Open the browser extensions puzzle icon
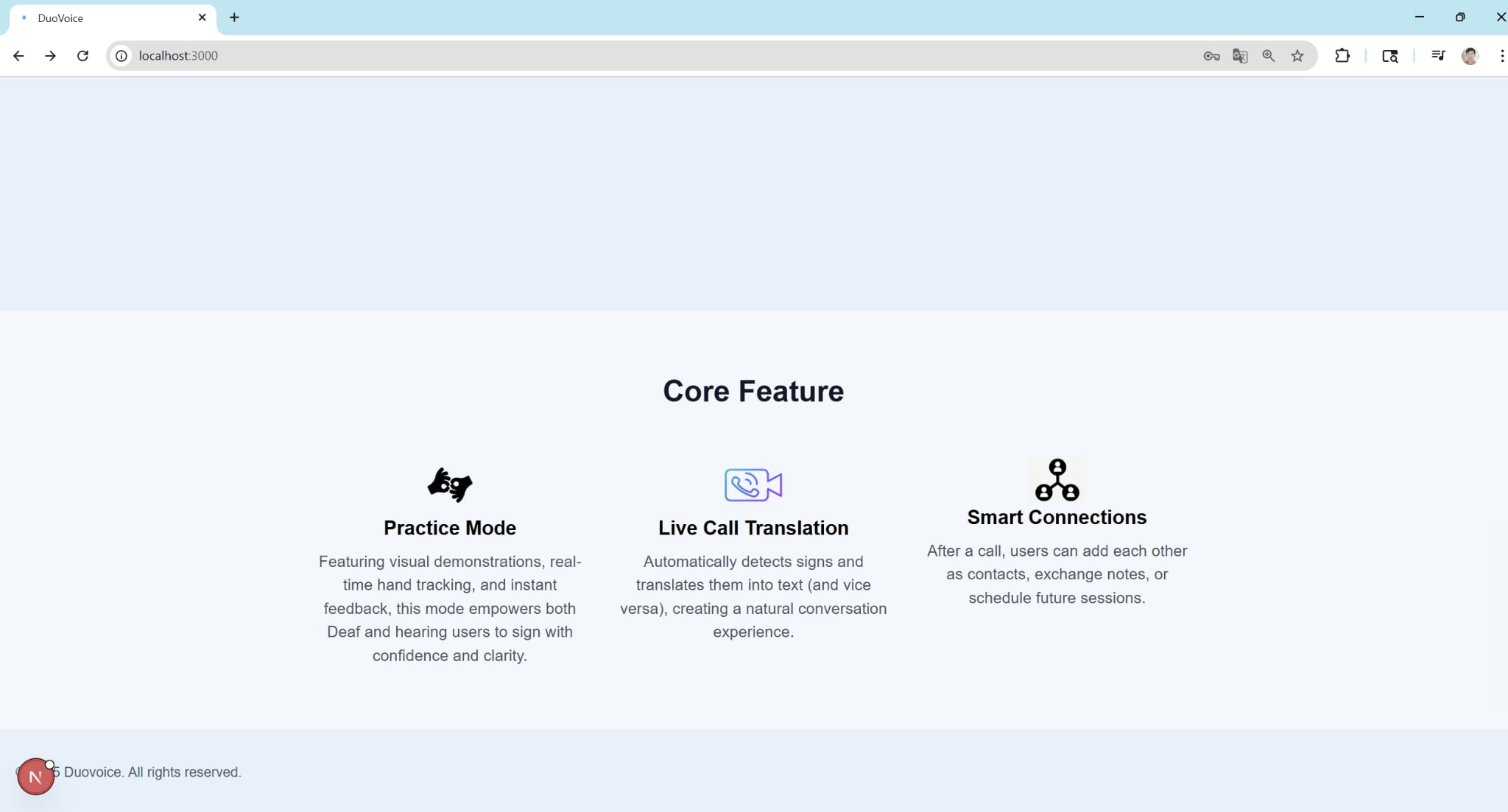Viewport: 1508px width, 812px height. [x=1342, y=56]
